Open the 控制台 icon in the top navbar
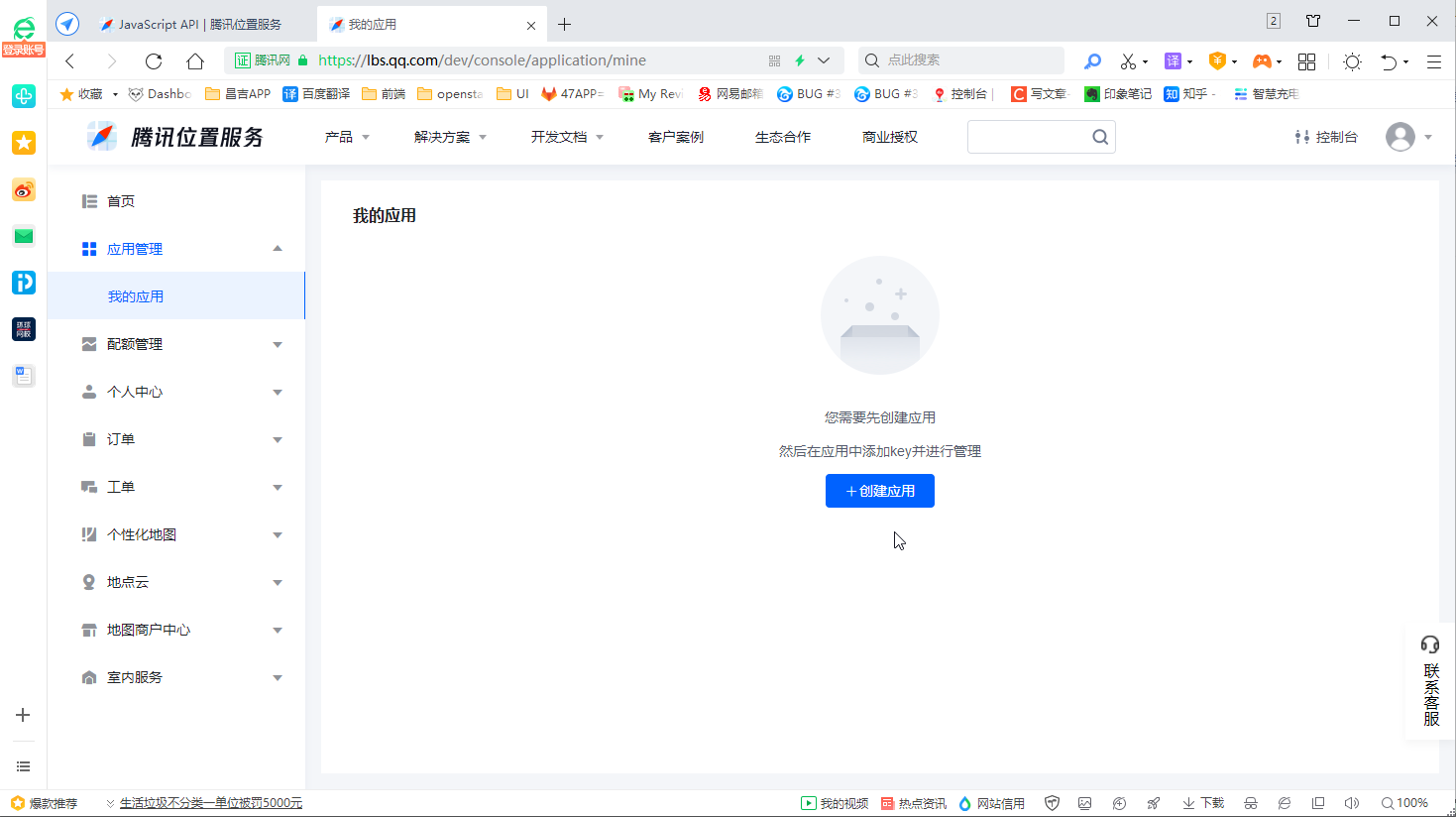 pos(1301,136)
